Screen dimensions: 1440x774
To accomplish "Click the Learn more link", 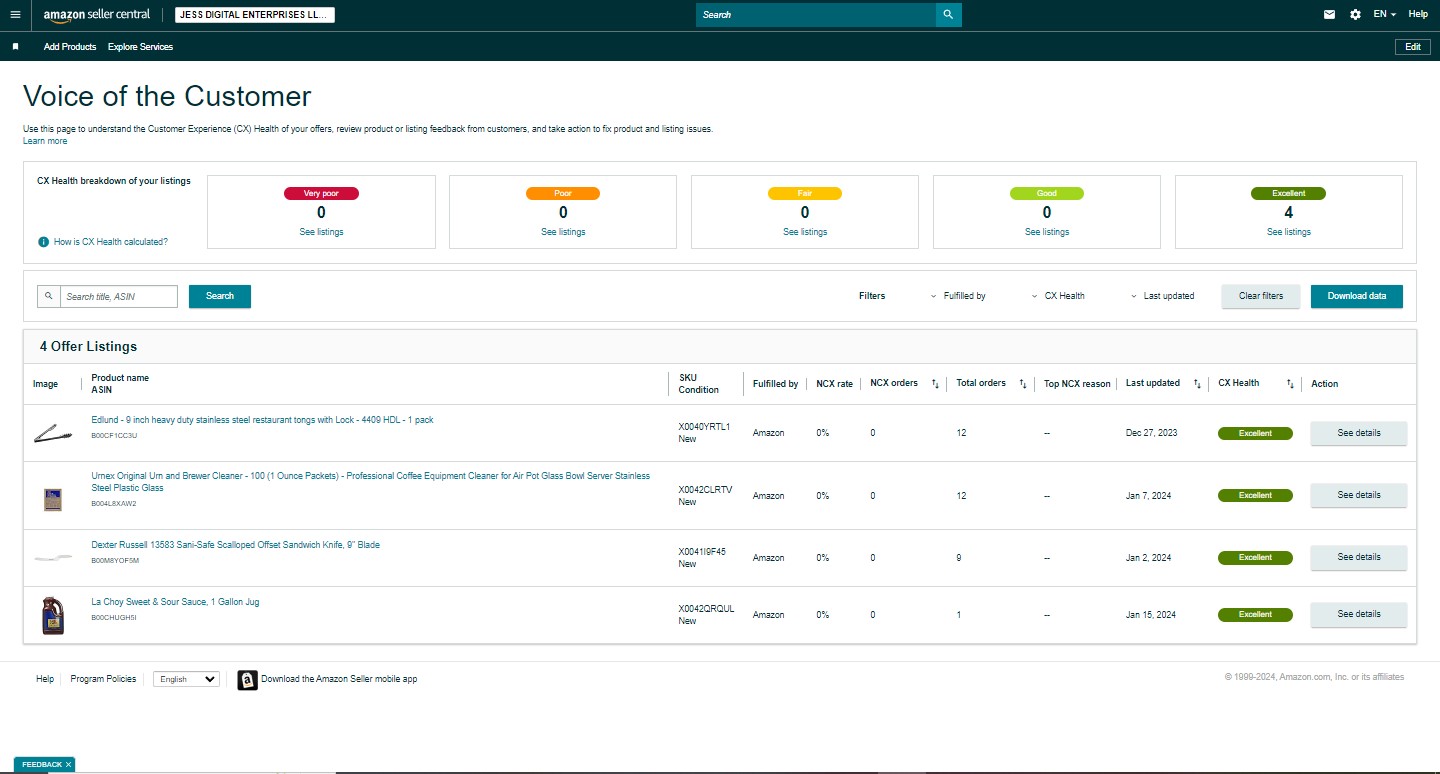I will 45,141.
